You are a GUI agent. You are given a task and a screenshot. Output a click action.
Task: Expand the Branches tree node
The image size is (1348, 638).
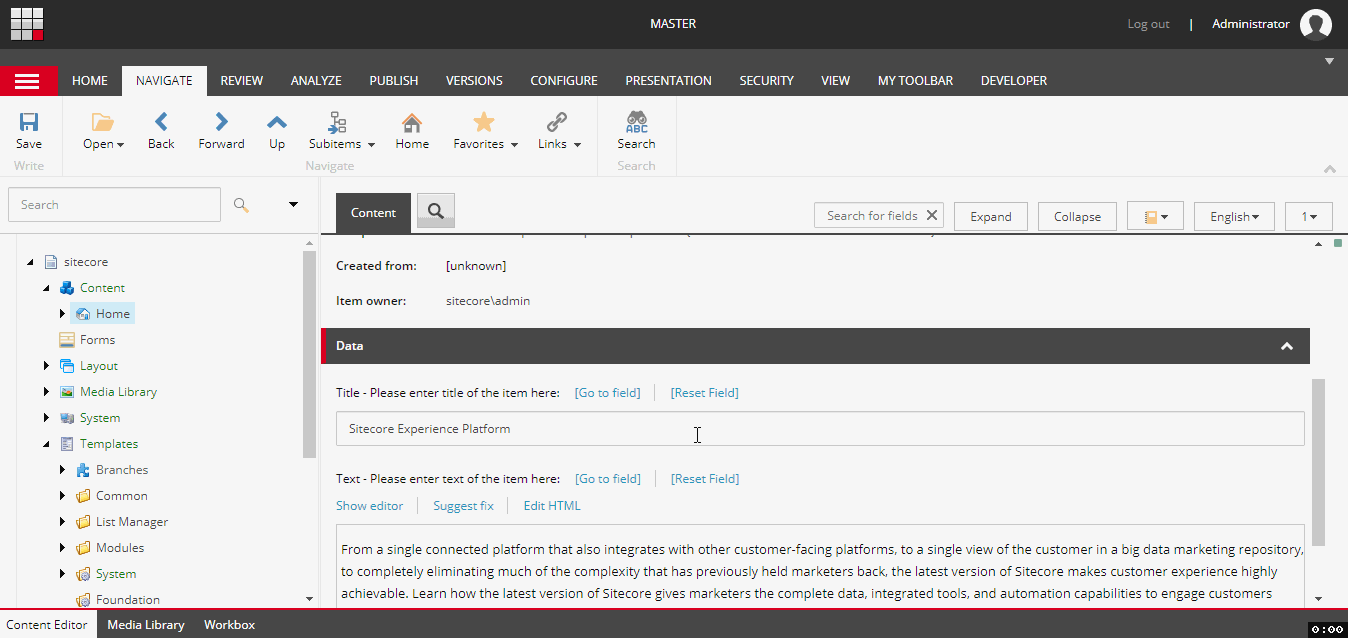click(62, 470)
